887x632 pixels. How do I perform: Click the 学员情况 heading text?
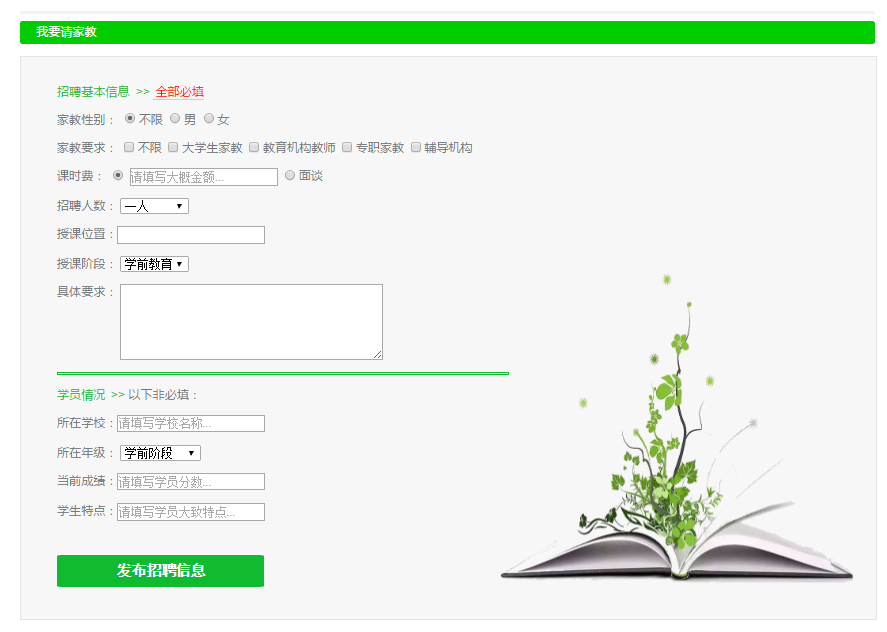pyautogui.click(x=81, y=395)
